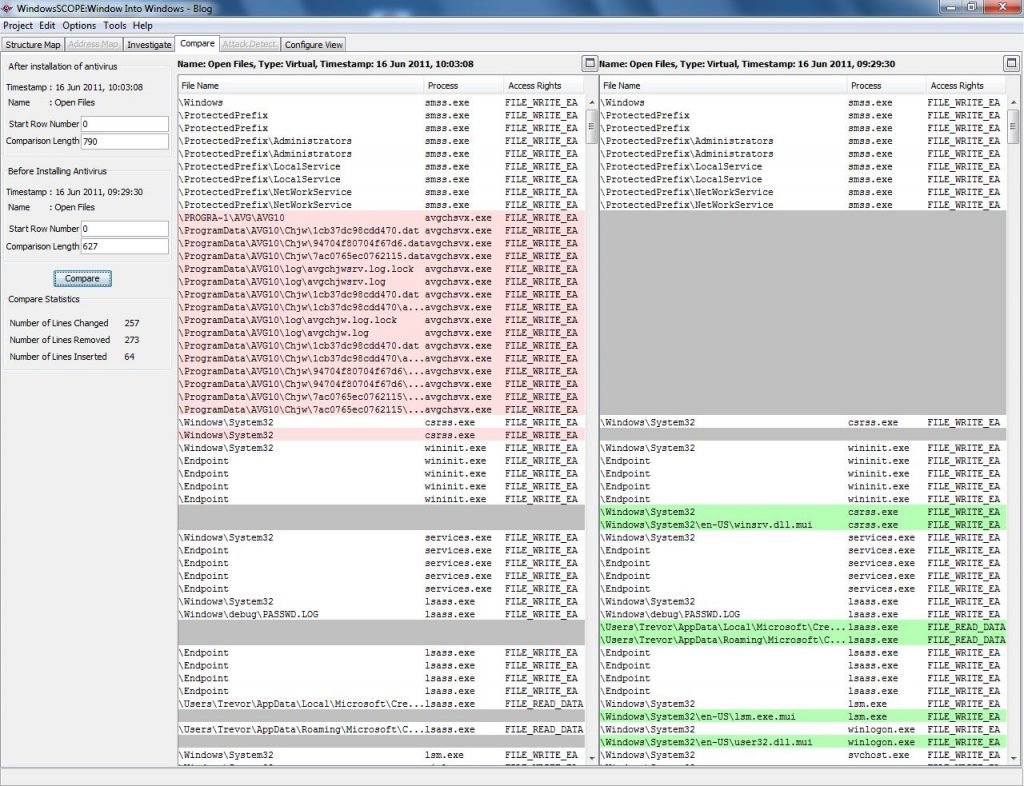Open the Options menu
This screenshot has width=1024, height=786.
79,25
